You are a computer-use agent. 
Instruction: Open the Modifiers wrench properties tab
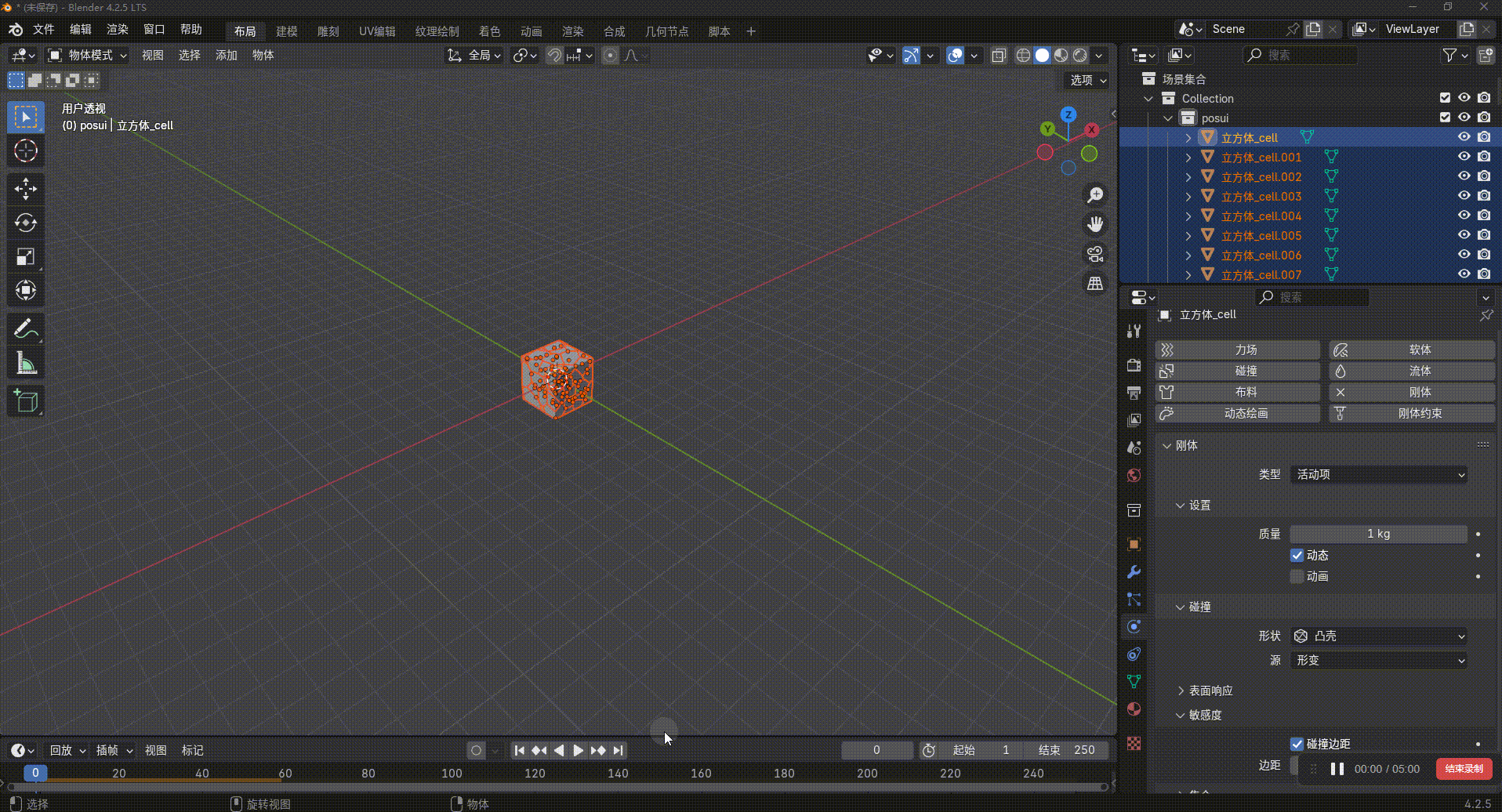coord(1134,572)
